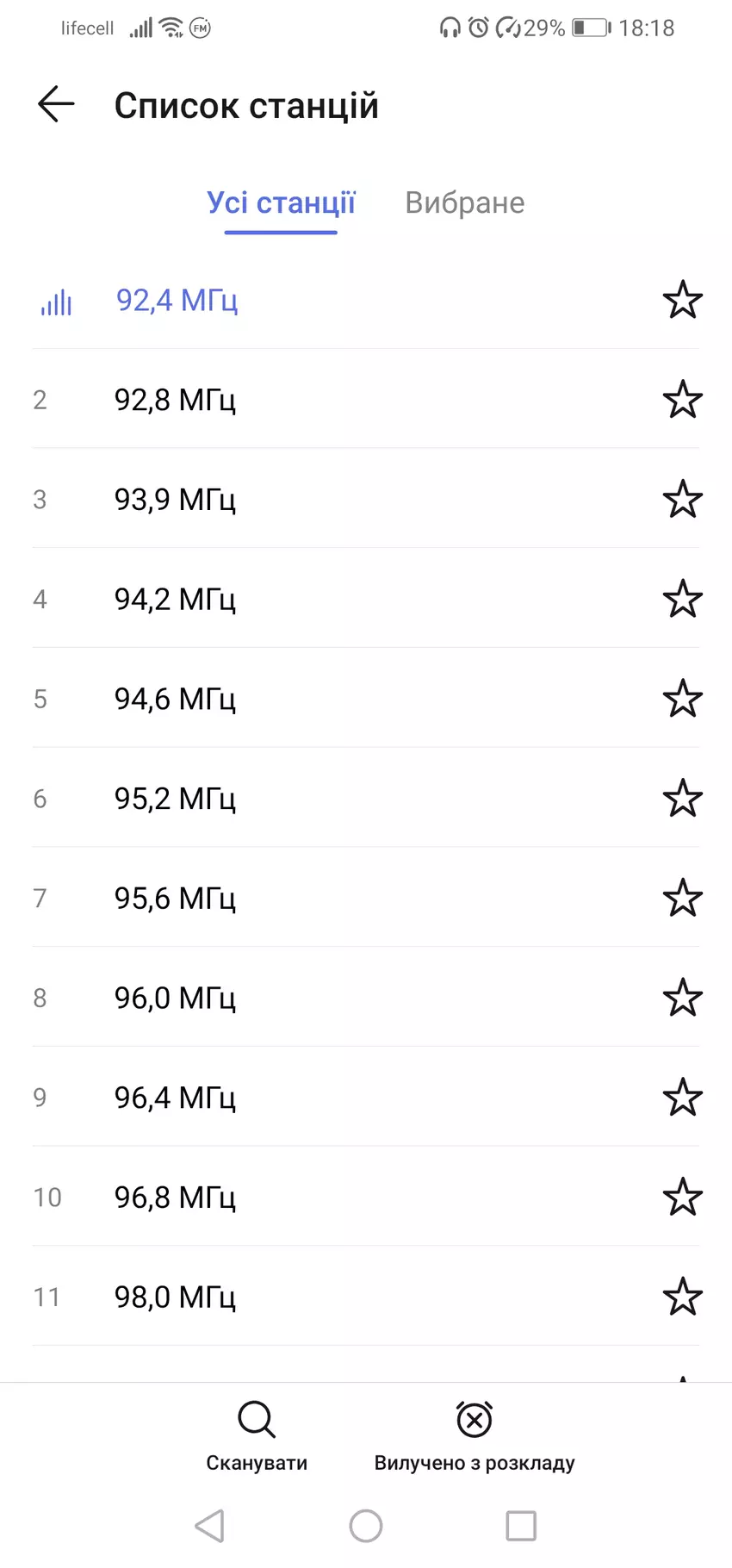Tap the headphones icon in status bar
Screen dimensions: 732x1568
pyautogui.click(x=449, y=28)
